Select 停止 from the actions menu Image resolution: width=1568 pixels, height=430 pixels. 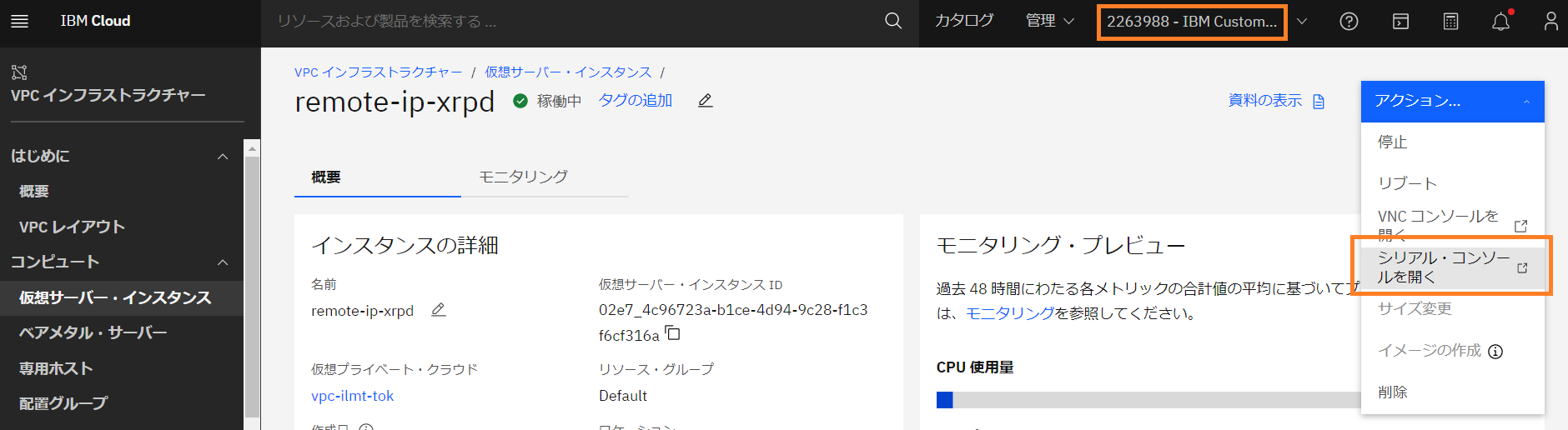pos(1453,142)
